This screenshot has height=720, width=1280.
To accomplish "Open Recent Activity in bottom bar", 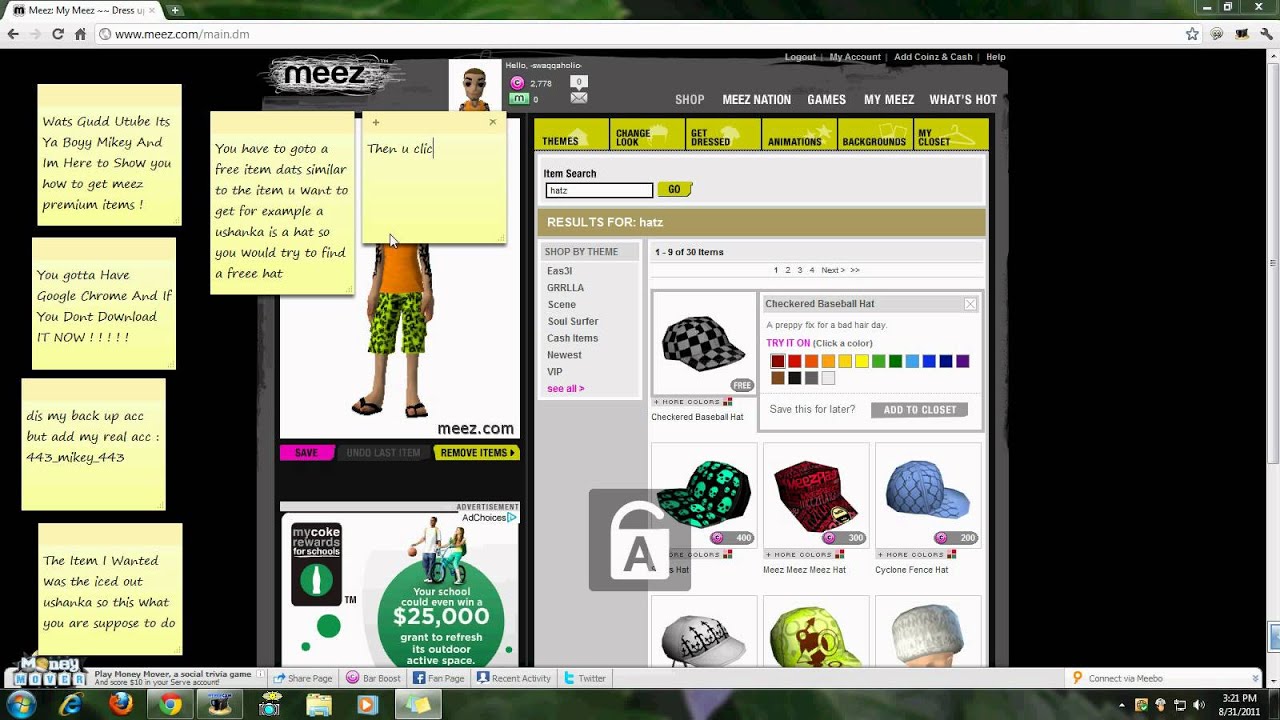I will tap(514, 678).
